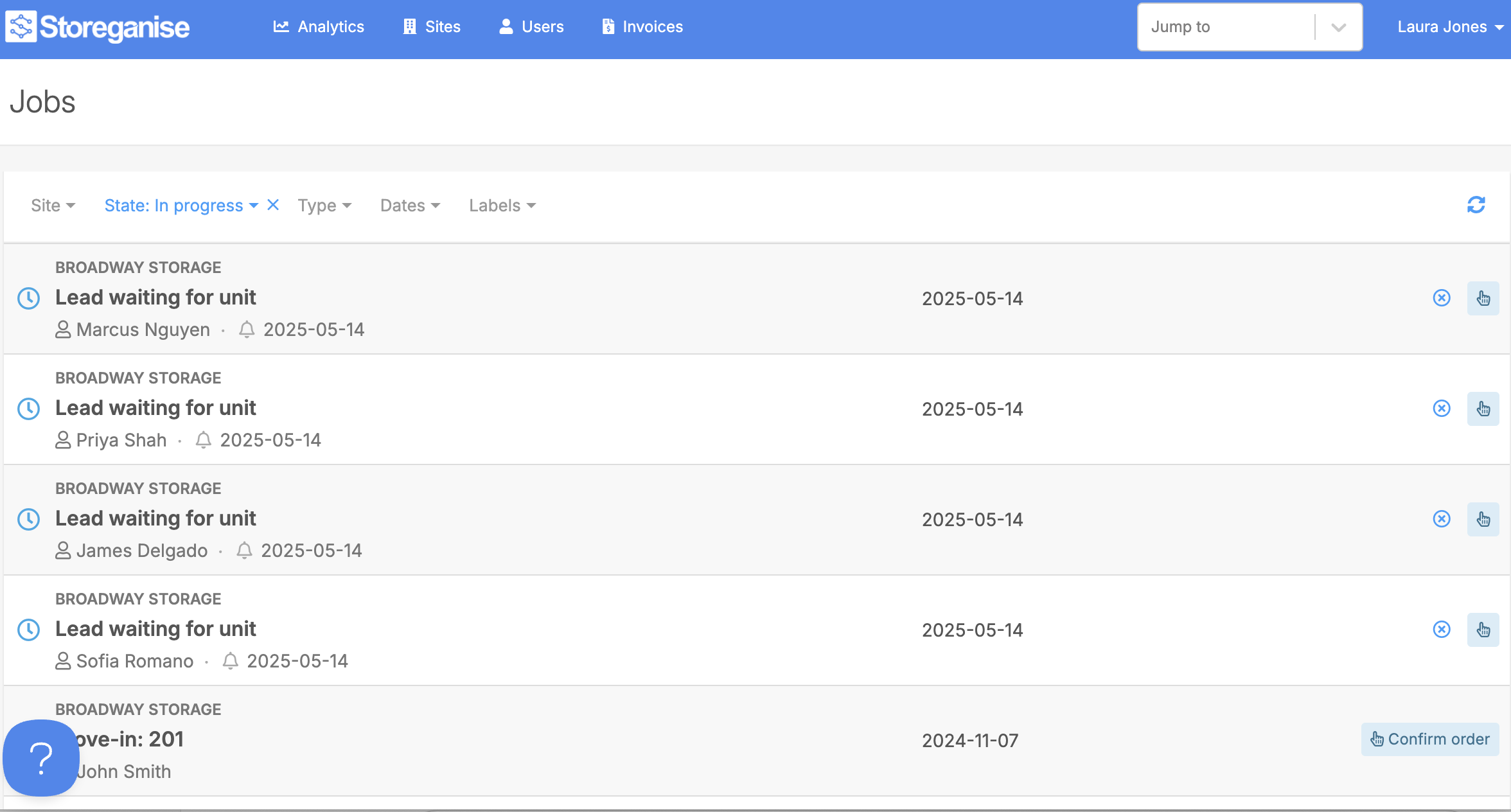The height and width of the screenshot is (812, 1511).
Task: Open Priya Shah's Lead waiting for unit job
Action: tap(155, 408)
